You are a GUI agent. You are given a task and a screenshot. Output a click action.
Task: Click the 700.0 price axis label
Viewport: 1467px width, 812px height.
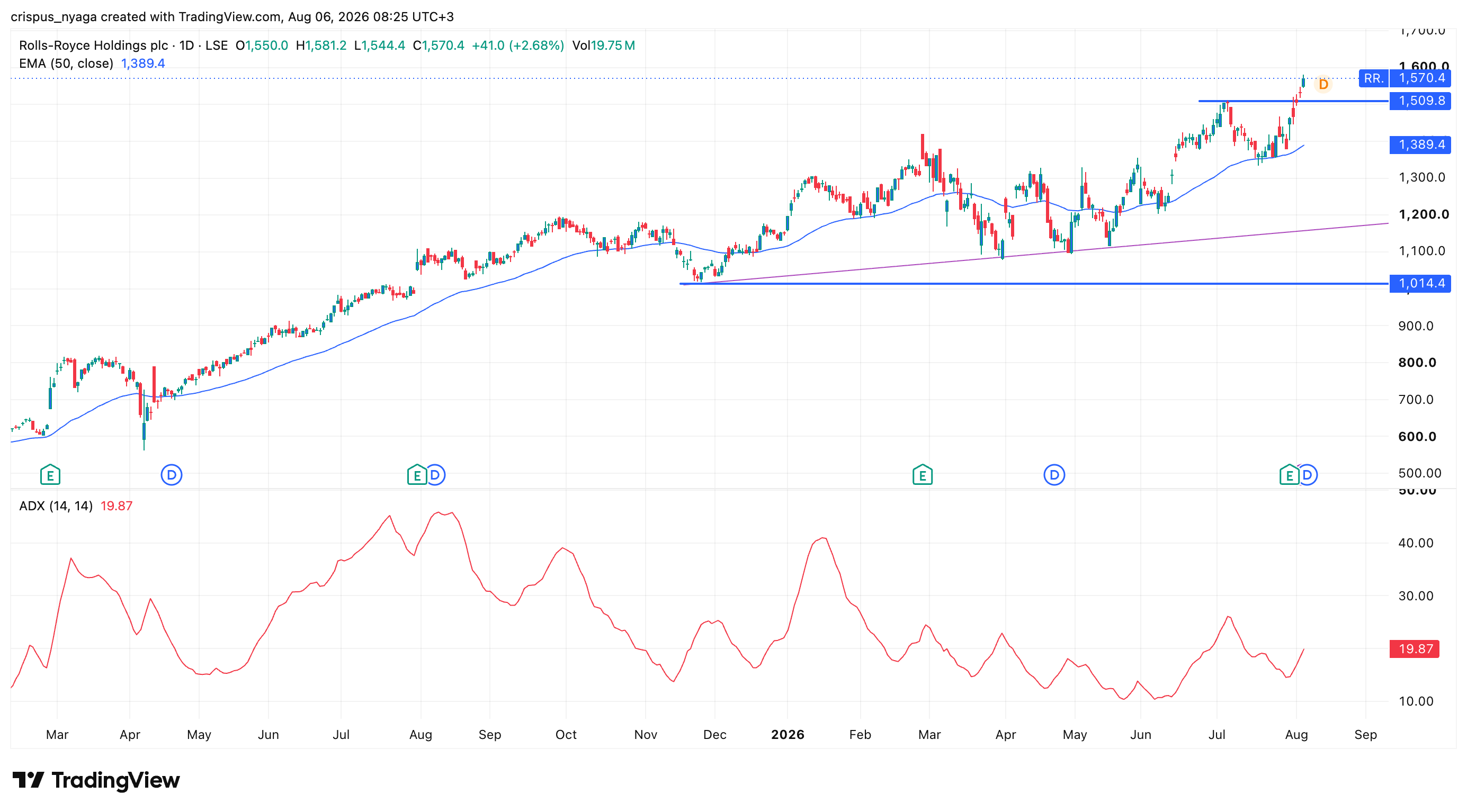tap(1417, 400)
